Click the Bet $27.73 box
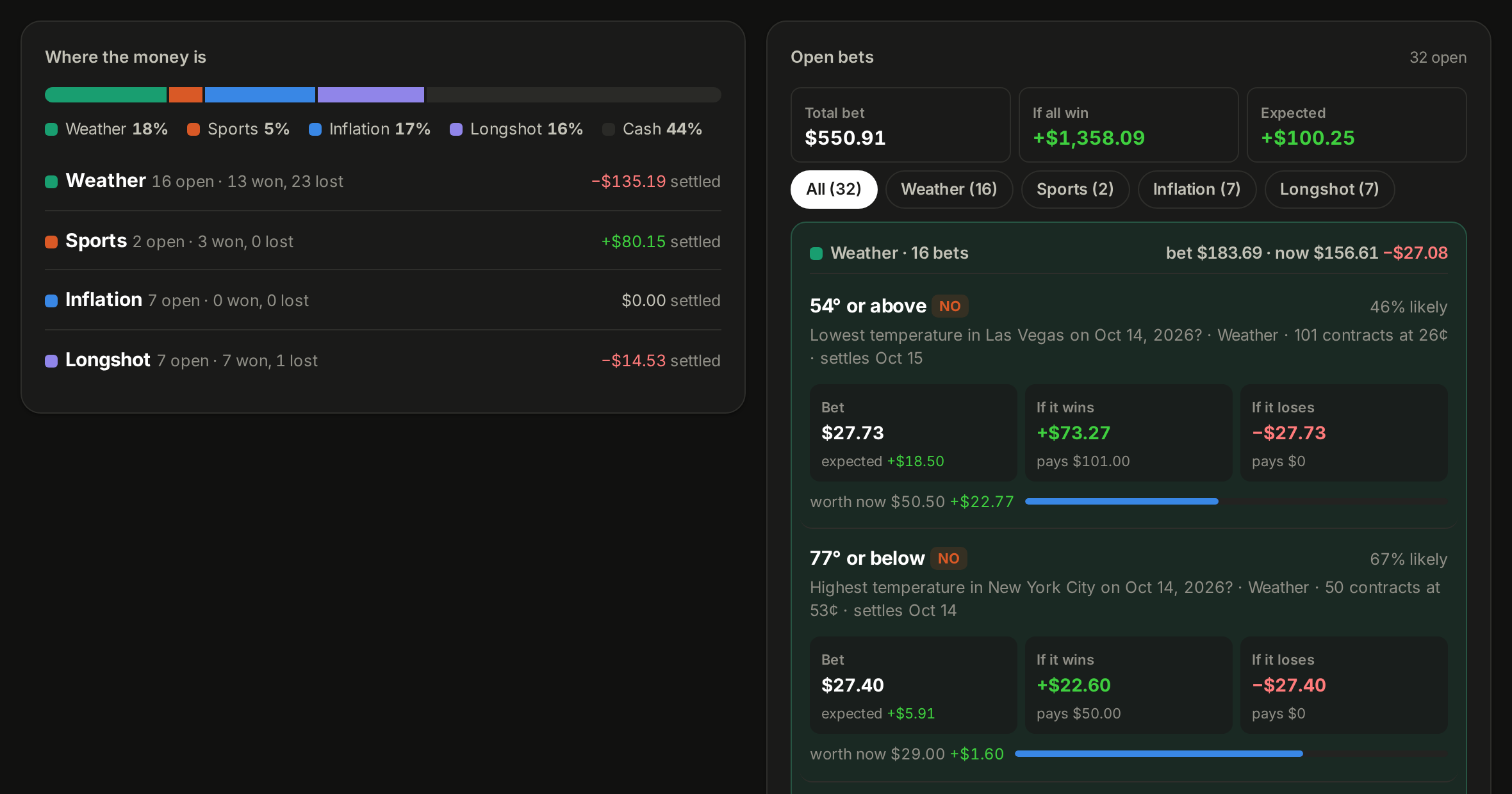1512x794 pixels. (x=913, y=433)
